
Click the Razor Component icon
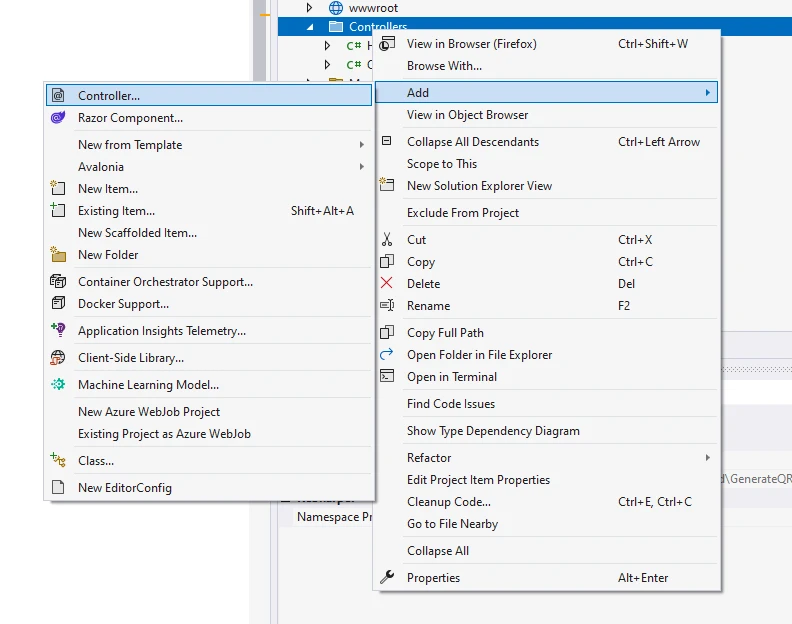[x=58, y=118]
